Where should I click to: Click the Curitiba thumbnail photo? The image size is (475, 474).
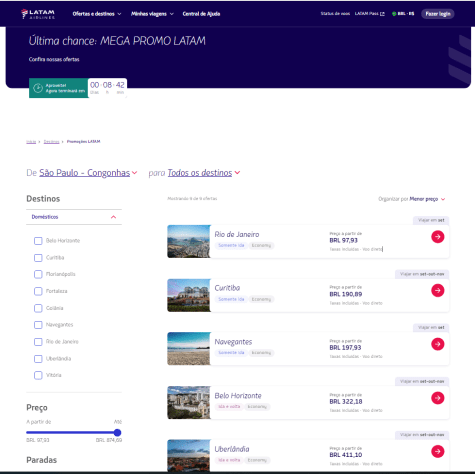tap(189, 295)
